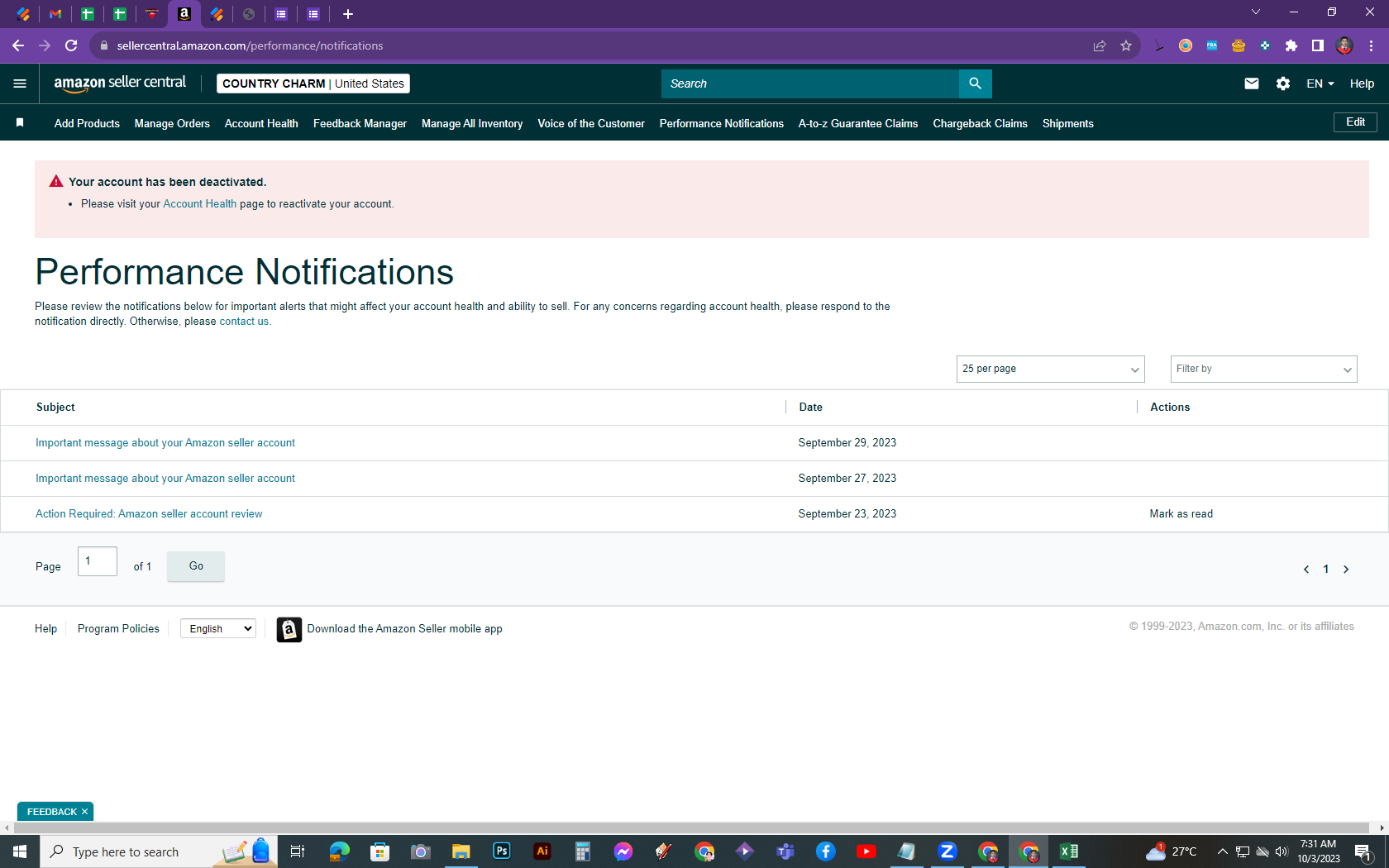Open Program Policies footer link
Screen dimensions: 1389x868
coord(118,629)
